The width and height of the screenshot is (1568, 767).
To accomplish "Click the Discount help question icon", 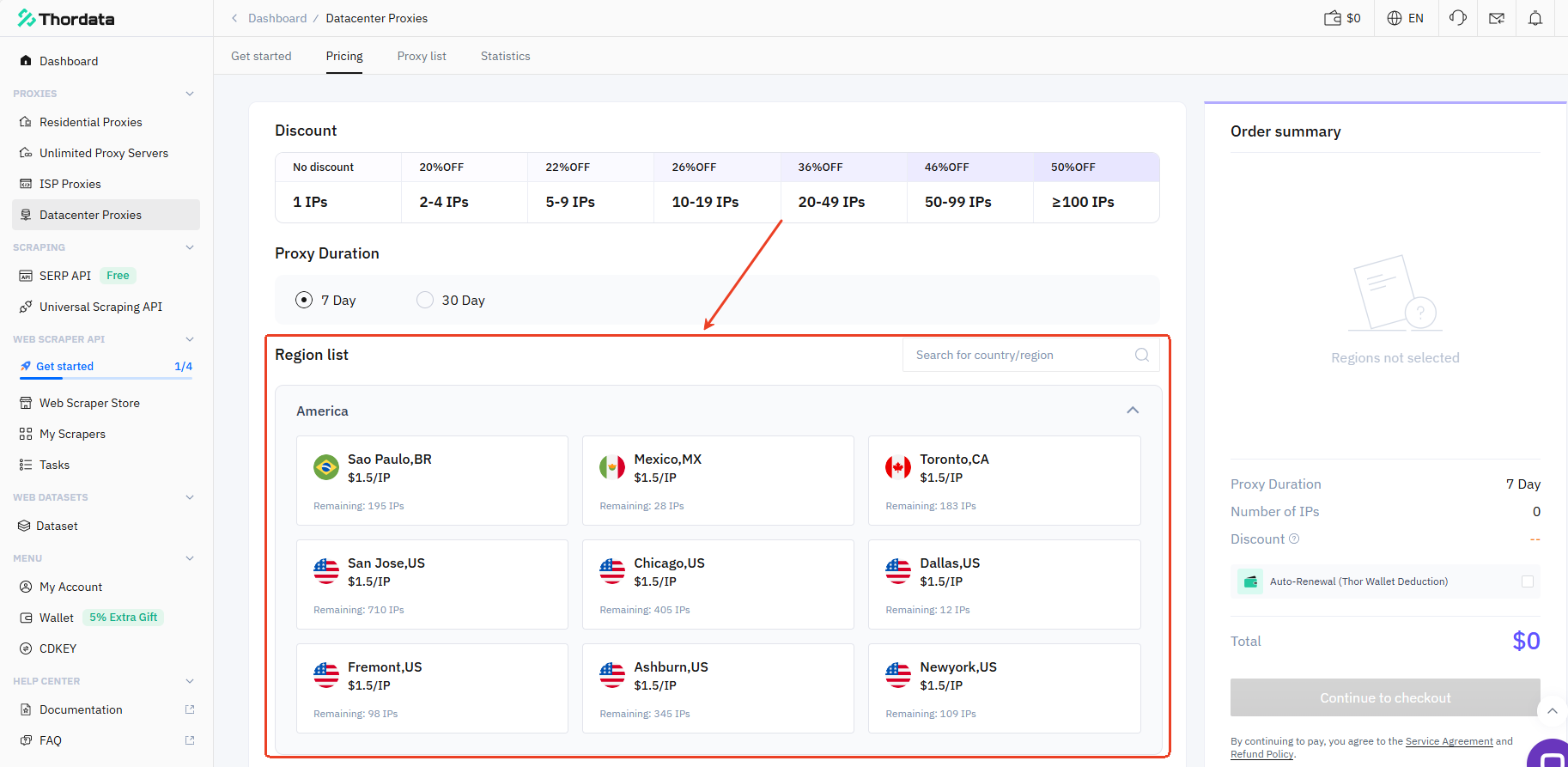I will tap(1294, 539).
